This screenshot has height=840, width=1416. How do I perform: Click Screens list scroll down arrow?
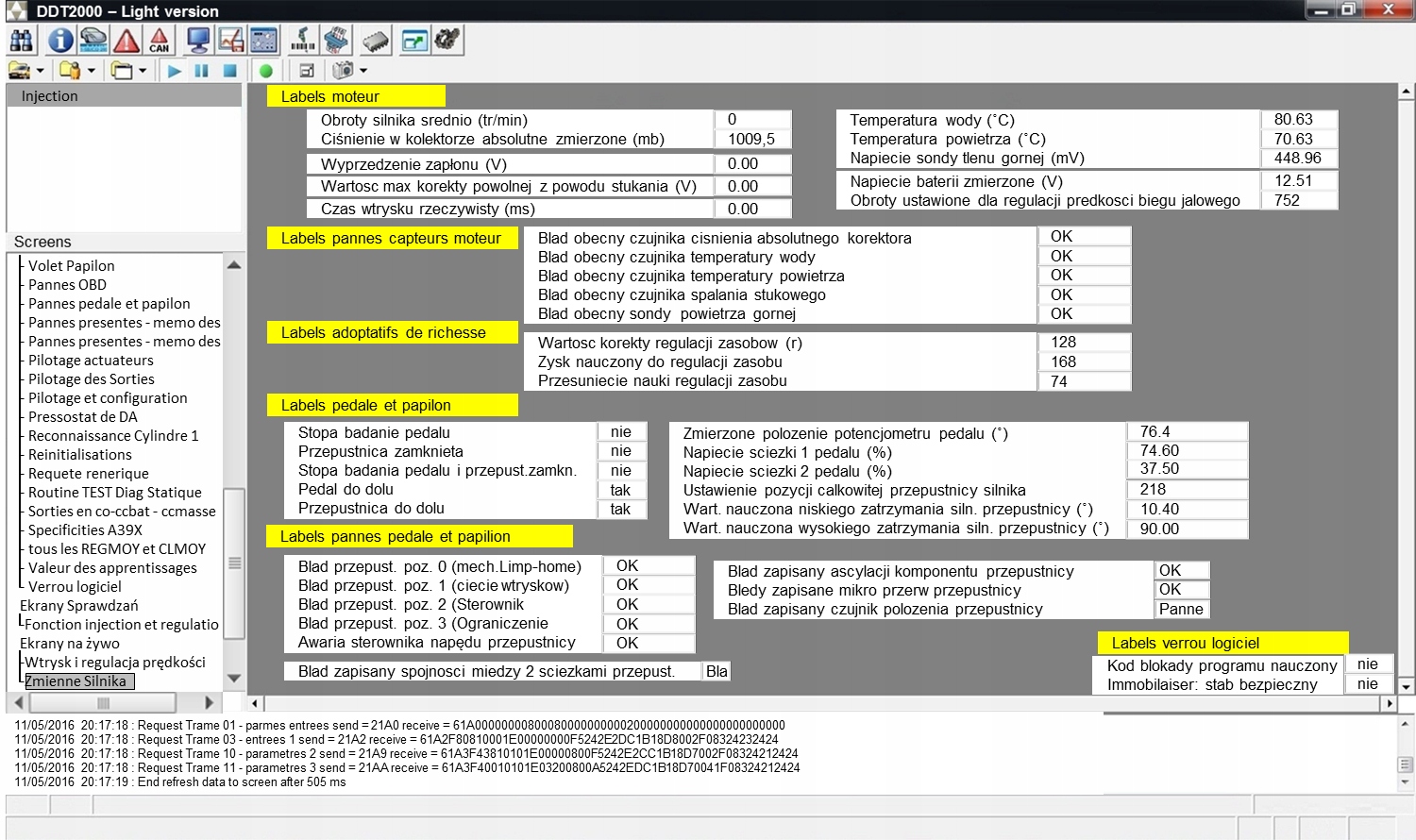pyautogui.click(x=234, y=679)
